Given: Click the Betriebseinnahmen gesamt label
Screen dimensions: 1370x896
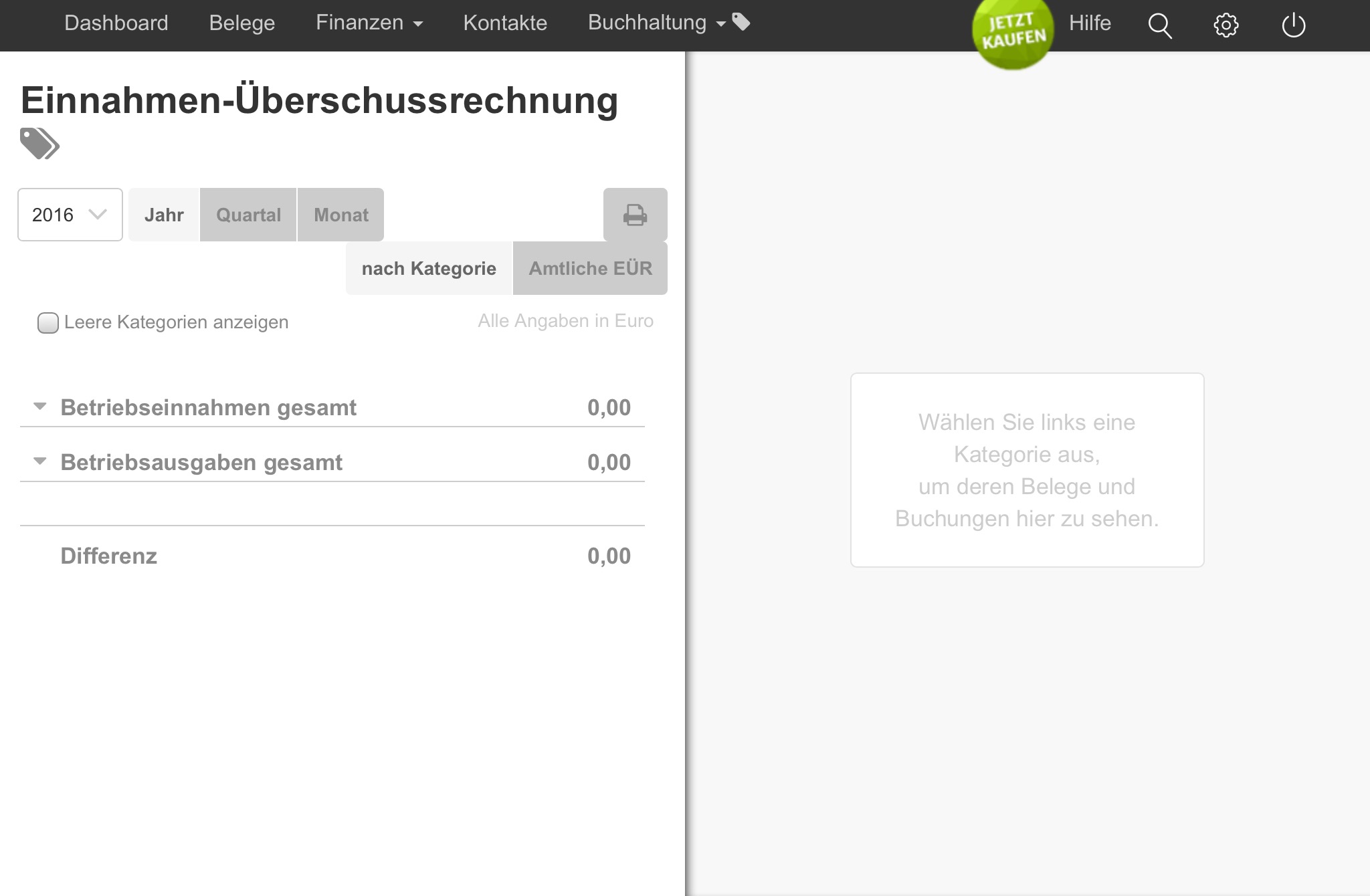Looking at the screenshot, I should [x=208, y=407].
